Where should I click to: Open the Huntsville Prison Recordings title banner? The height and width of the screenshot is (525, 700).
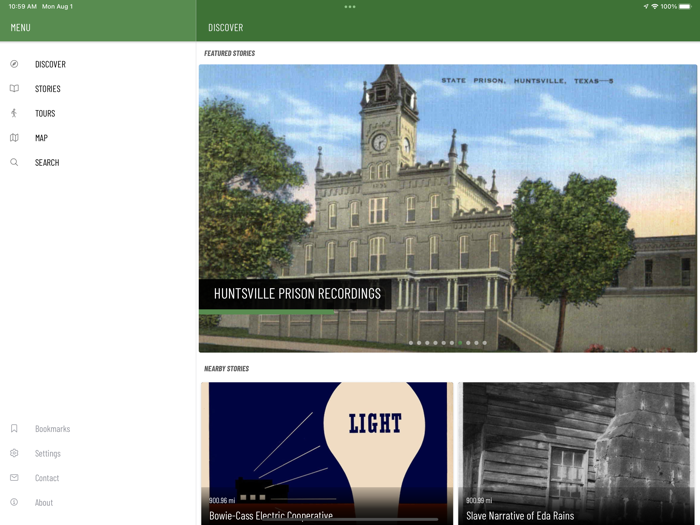pos(295,294)
